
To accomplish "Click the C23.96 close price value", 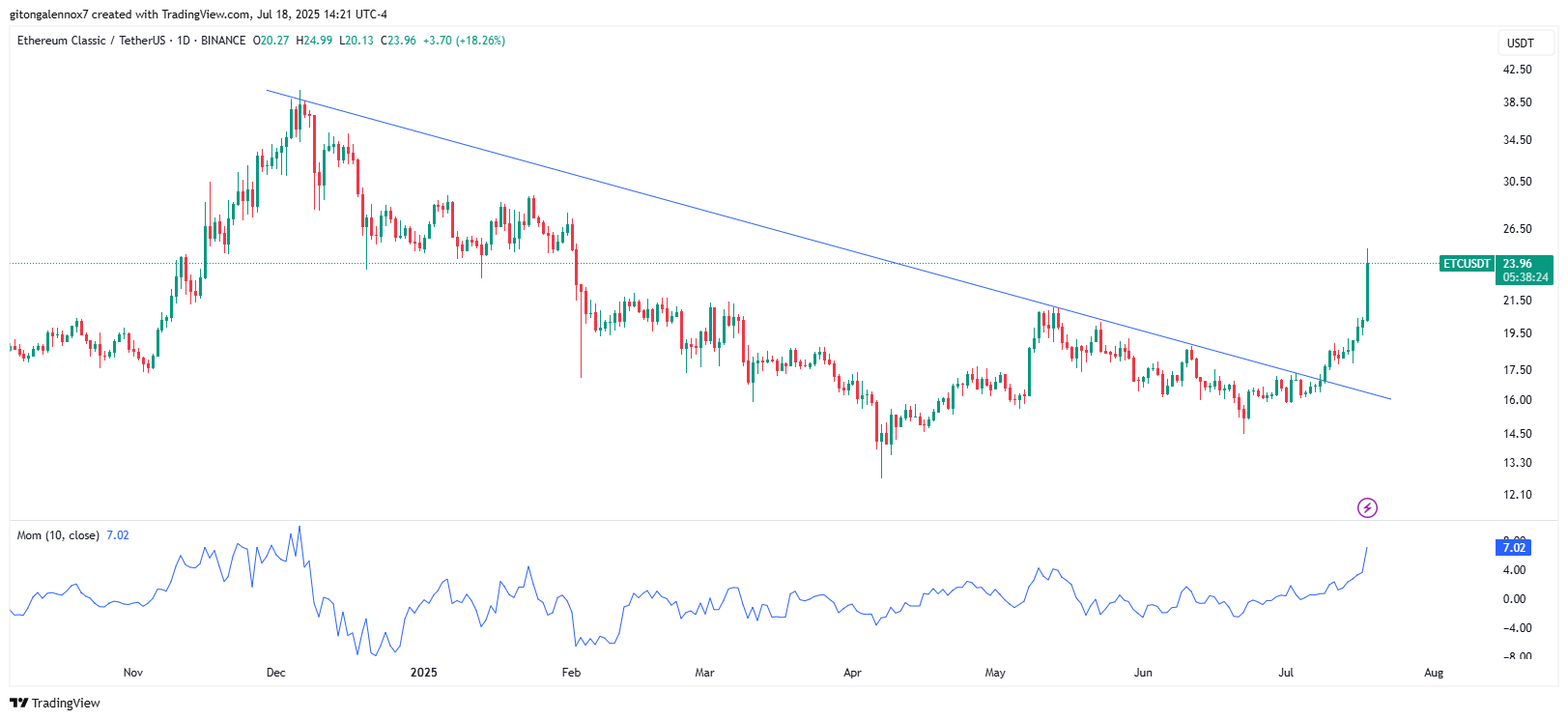I will coord(398,41).
